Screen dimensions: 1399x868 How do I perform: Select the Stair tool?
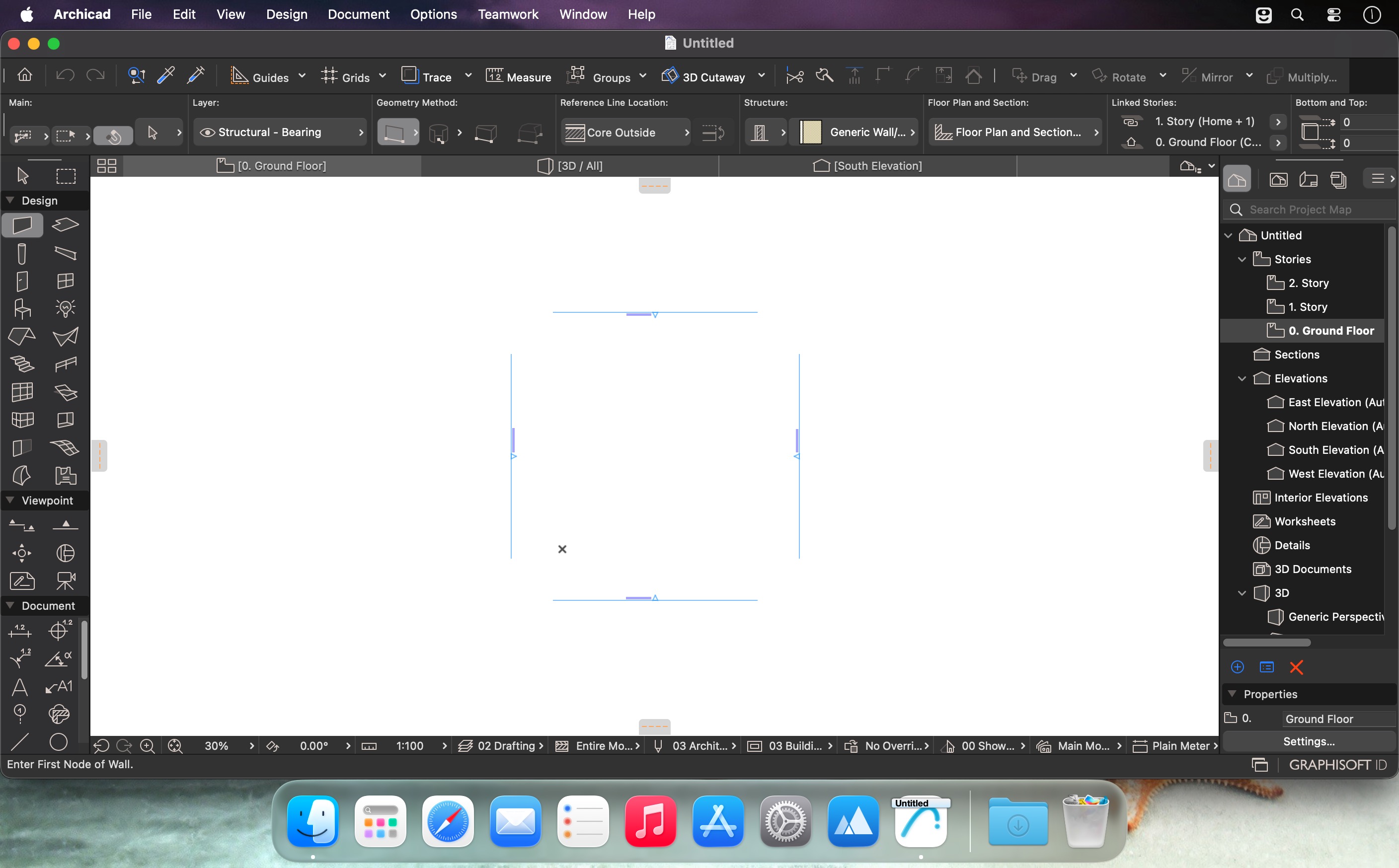(x=22, y=364)
